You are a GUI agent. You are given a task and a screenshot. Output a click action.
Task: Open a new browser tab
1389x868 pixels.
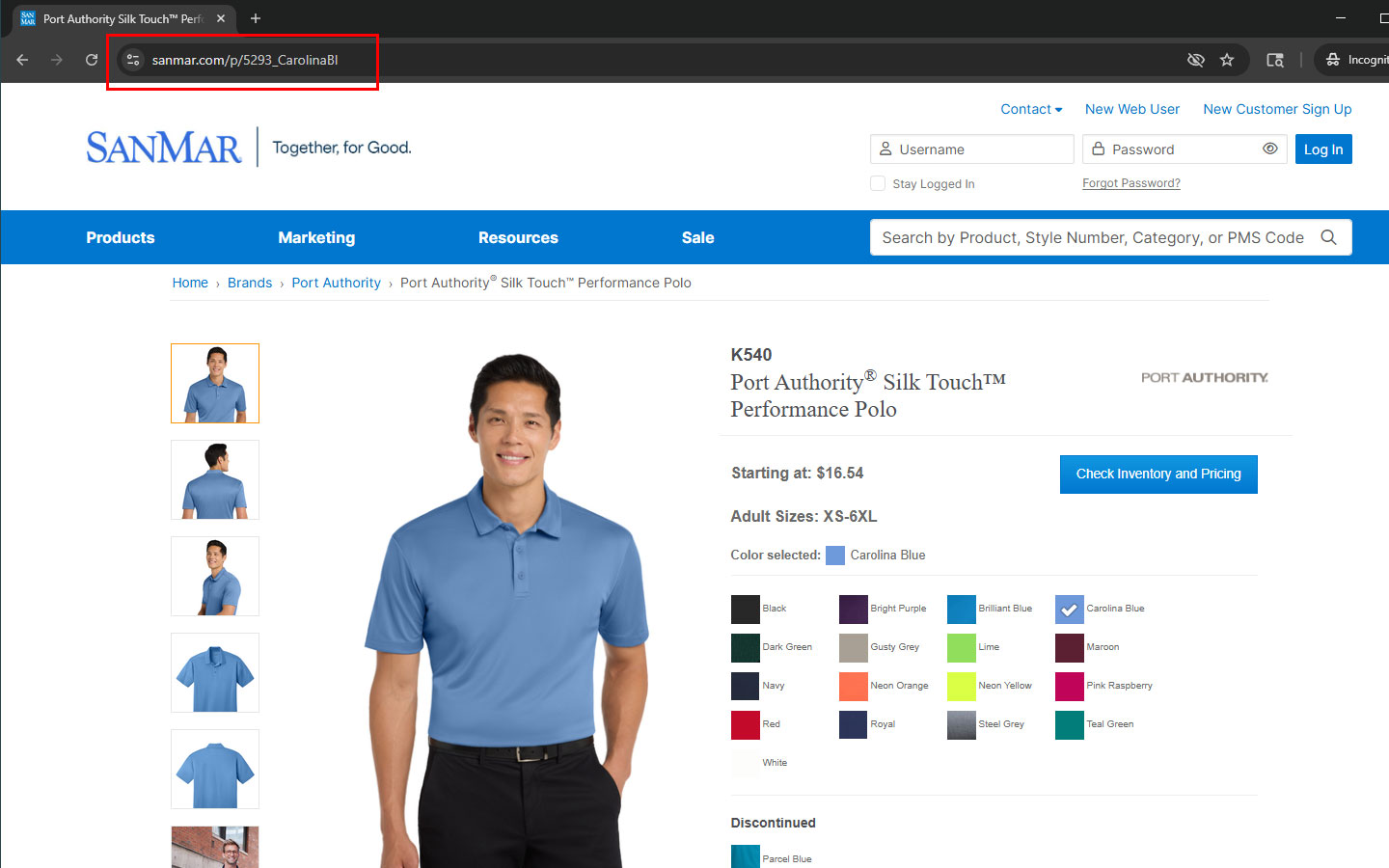(256, 18)
